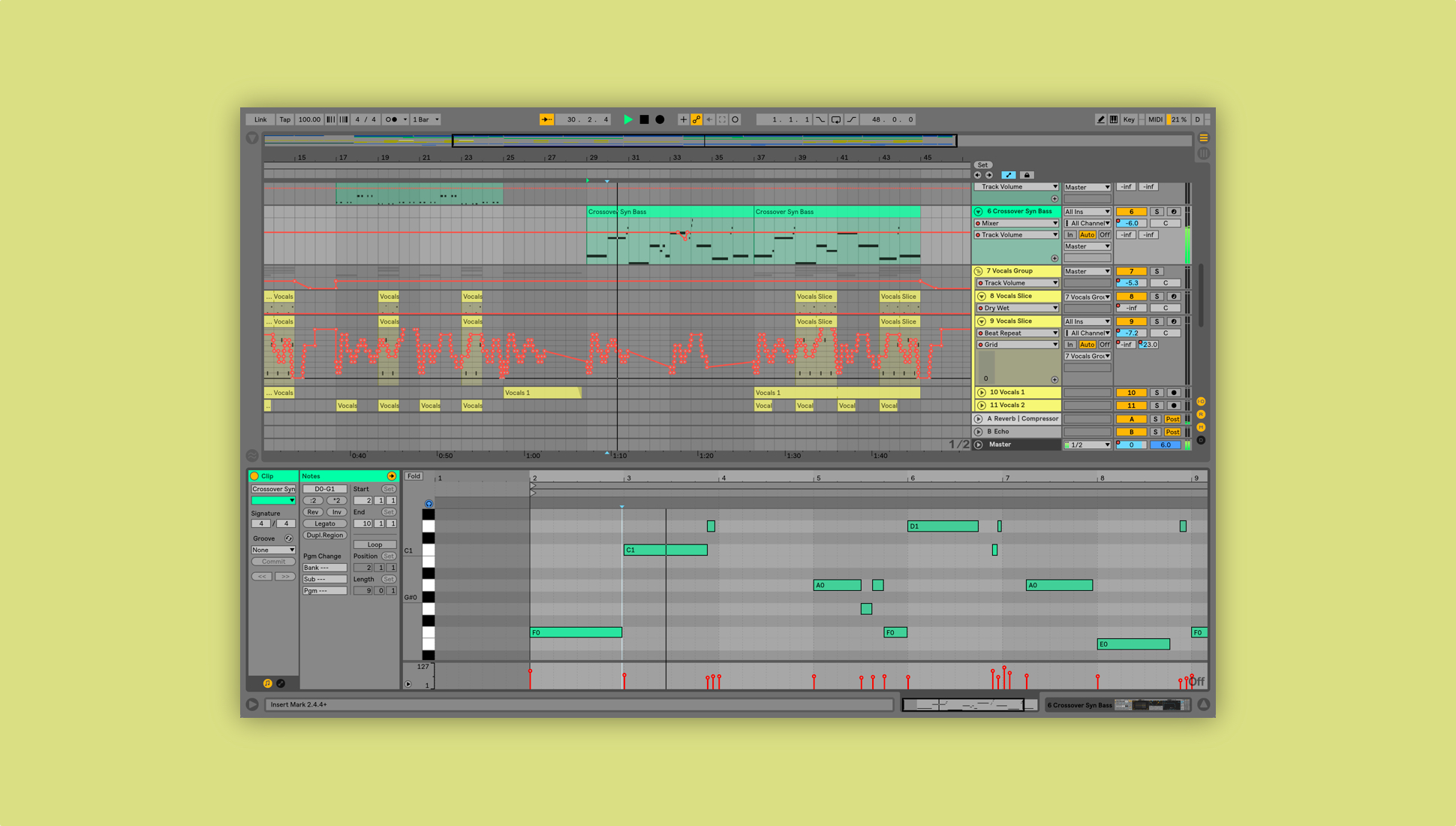Show the Notes box via note icon

(x=267, y=683)
